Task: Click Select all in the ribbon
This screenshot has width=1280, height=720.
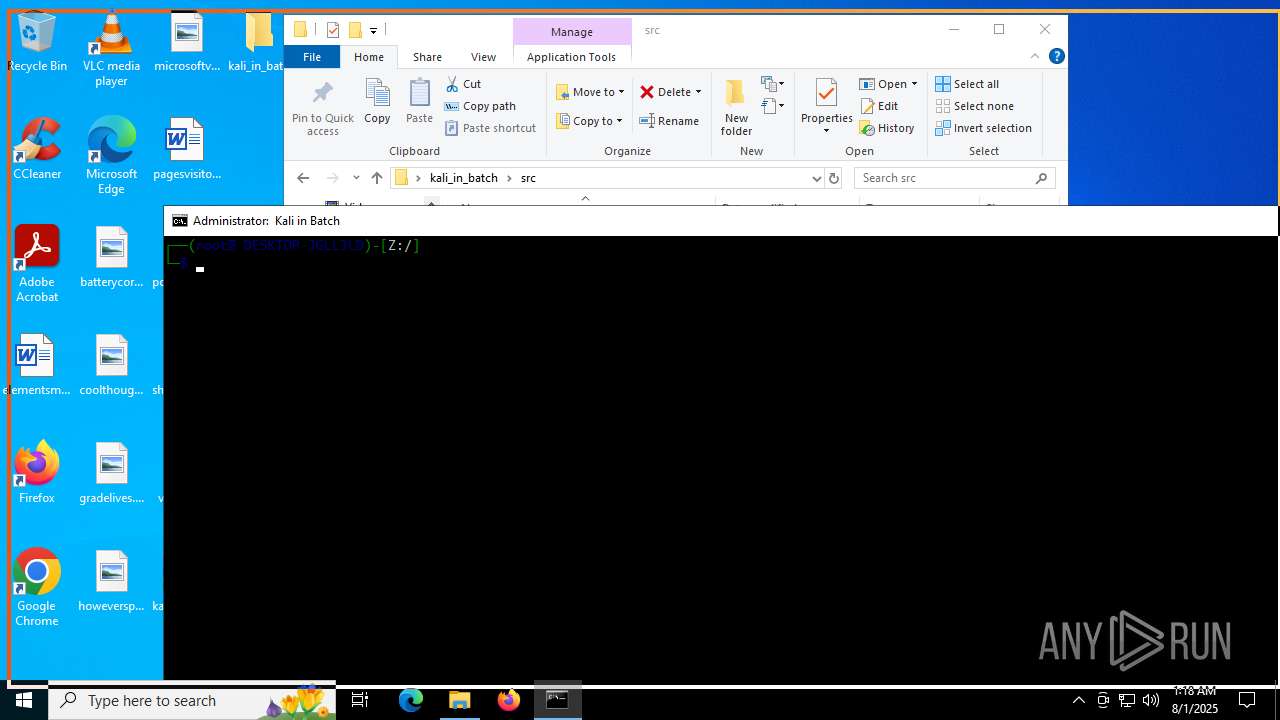Action: (x=967, y=84)
